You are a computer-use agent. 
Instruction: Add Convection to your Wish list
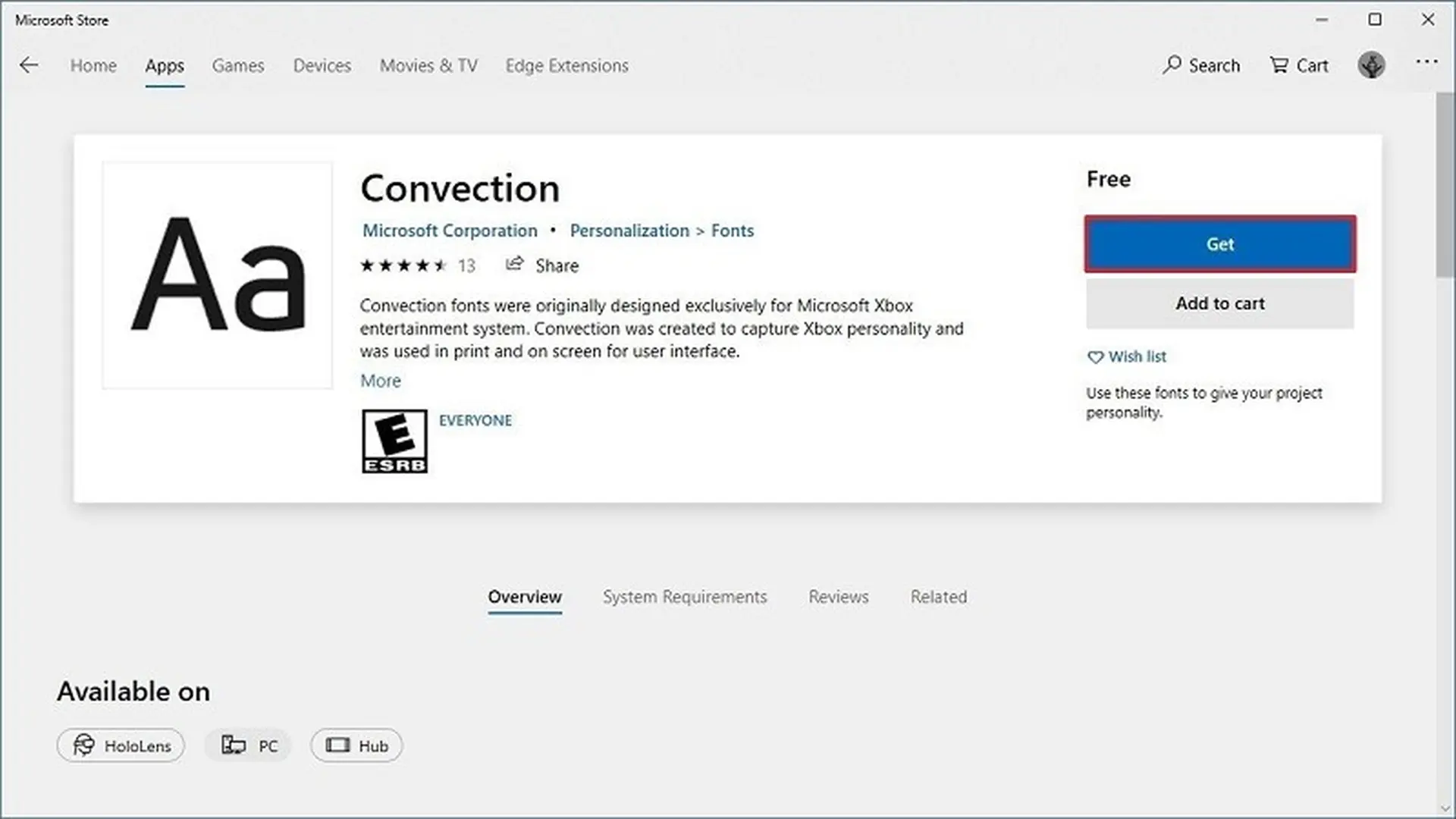pyautogui.click(x=1127, y=356)
